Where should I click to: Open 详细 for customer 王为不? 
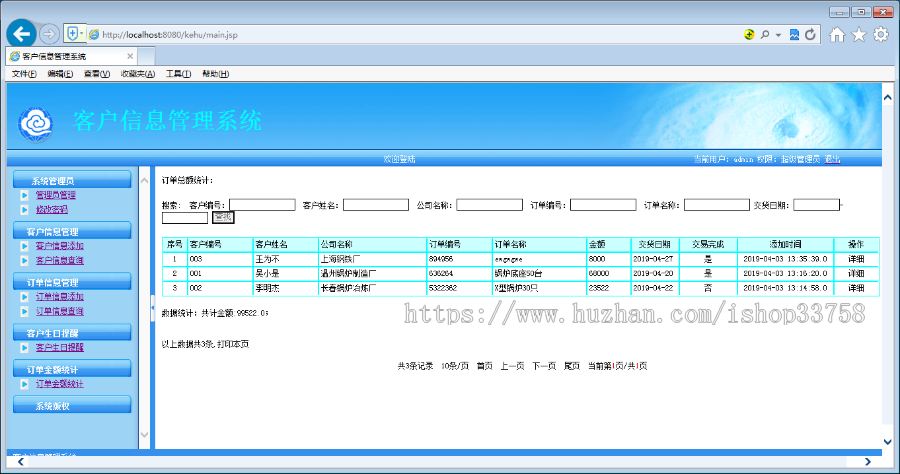point(856,259)
